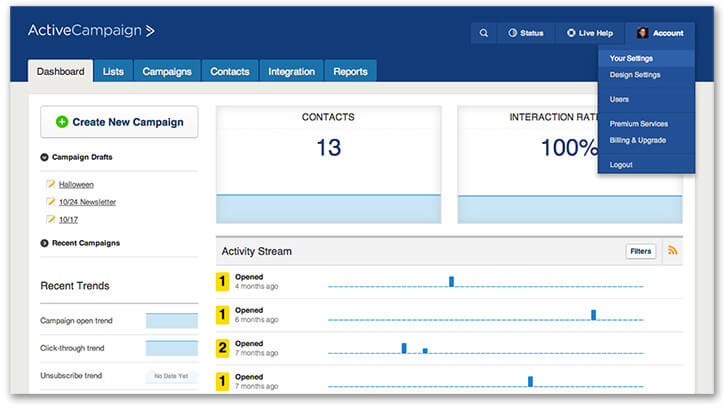724x407 pixels.
Task: Click the Contacts count 13
Action: (x=328, y=148)
